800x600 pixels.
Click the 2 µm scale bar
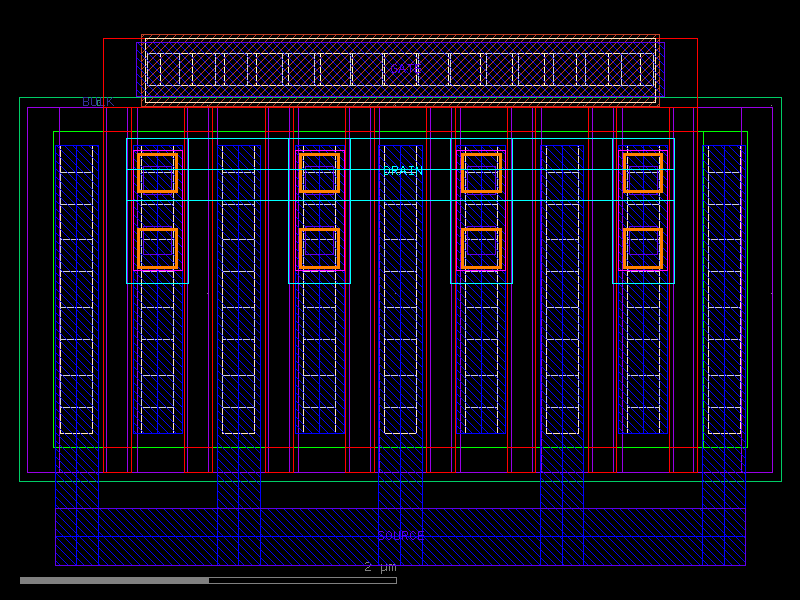point(378,568)
